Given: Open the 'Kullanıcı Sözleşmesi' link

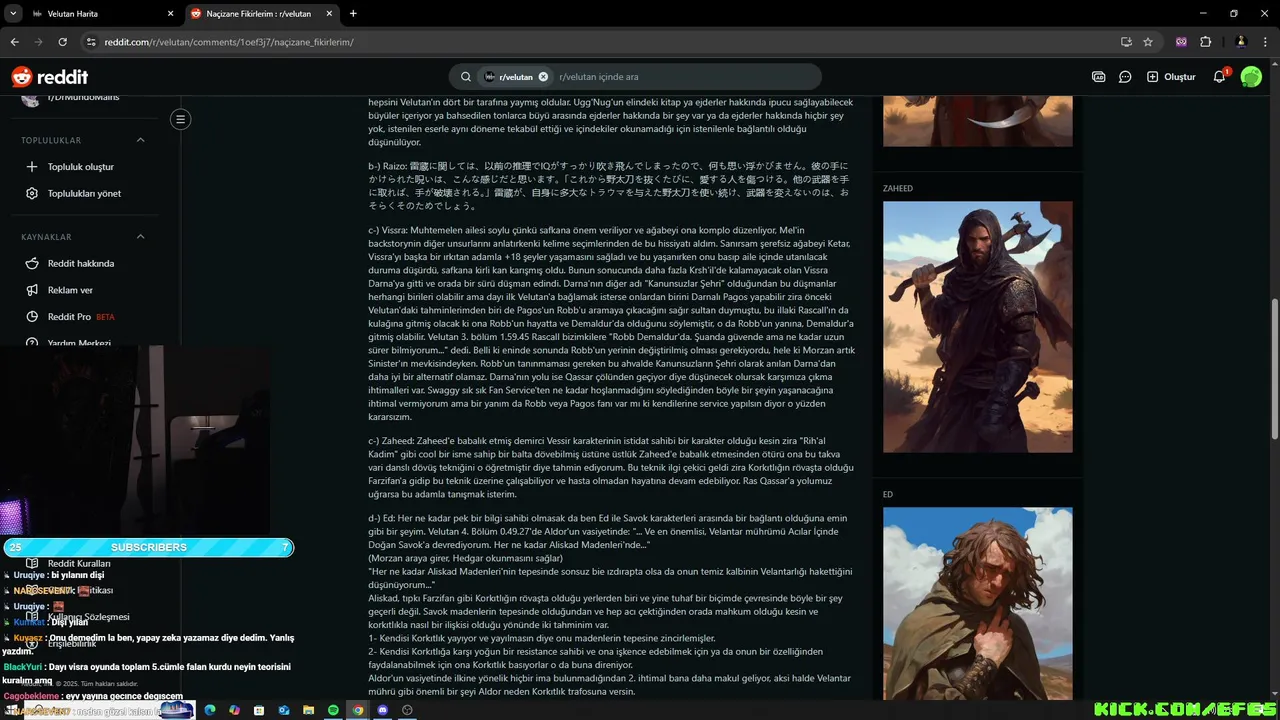Looking at the screenshot, I should click(x=89, y=617).
